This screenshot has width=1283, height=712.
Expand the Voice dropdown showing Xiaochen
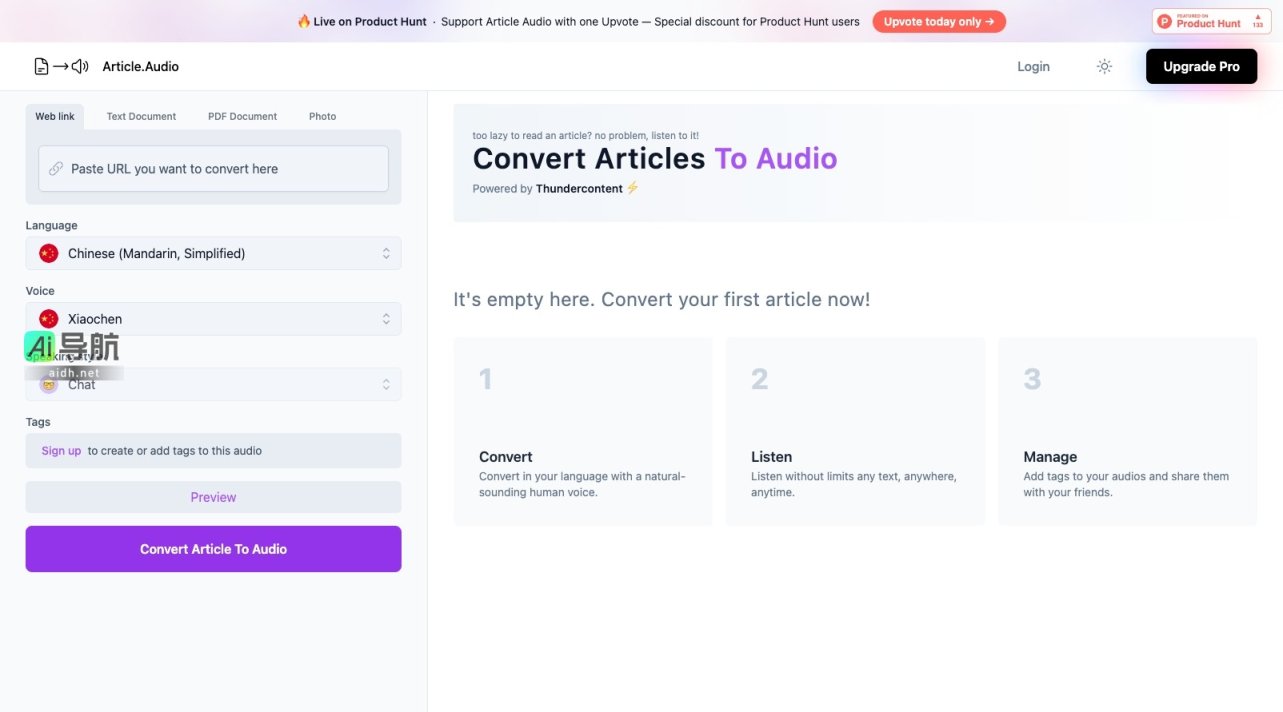(x=213, y=319)
